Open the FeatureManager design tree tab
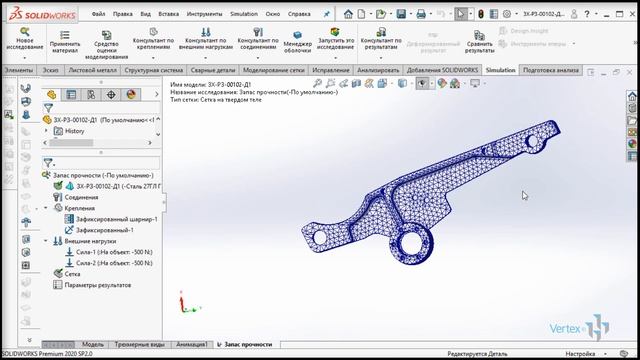The height and width of the screenshot is (360, 640). pyautogui.click(x=51, y=95)
